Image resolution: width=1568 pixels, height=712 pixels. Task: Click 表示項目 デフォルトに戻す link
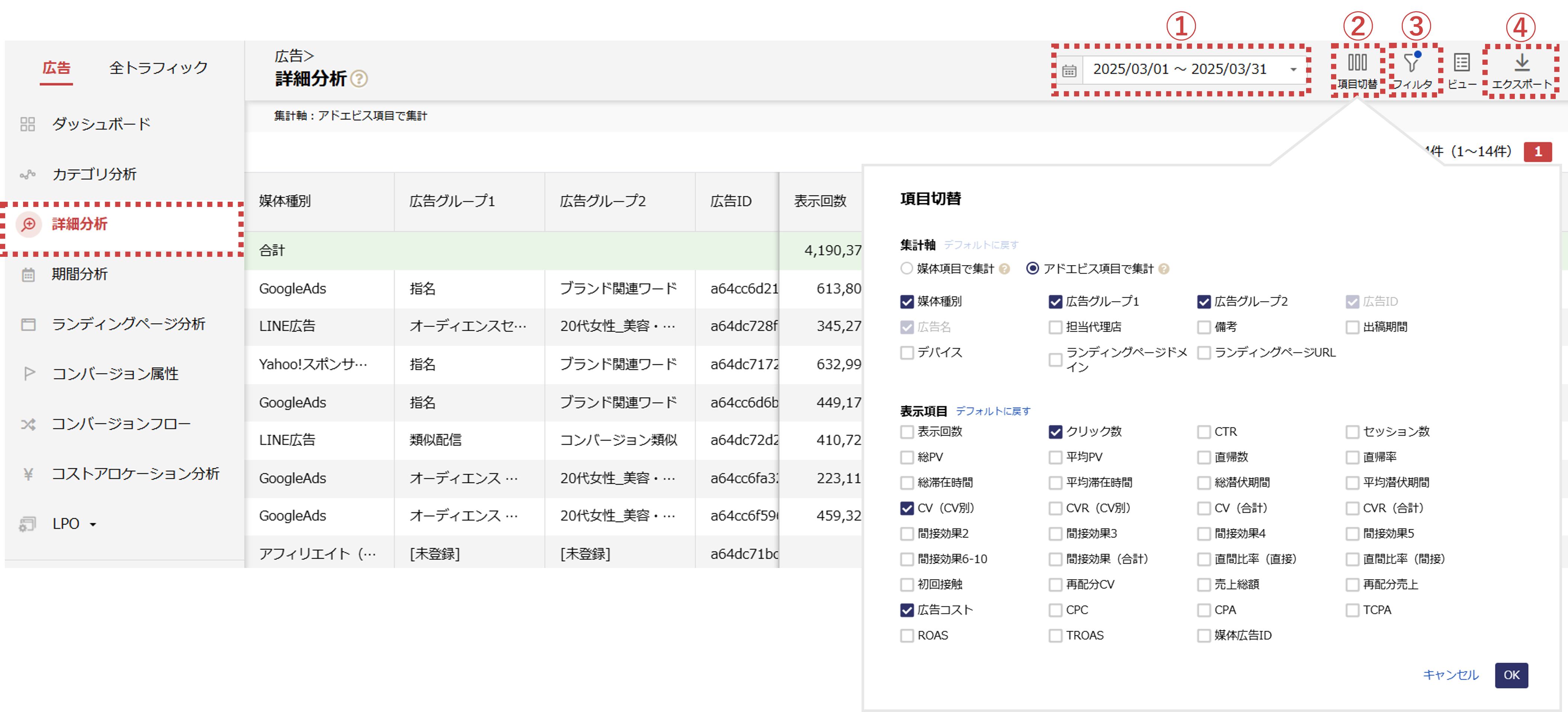coord(993,411)
